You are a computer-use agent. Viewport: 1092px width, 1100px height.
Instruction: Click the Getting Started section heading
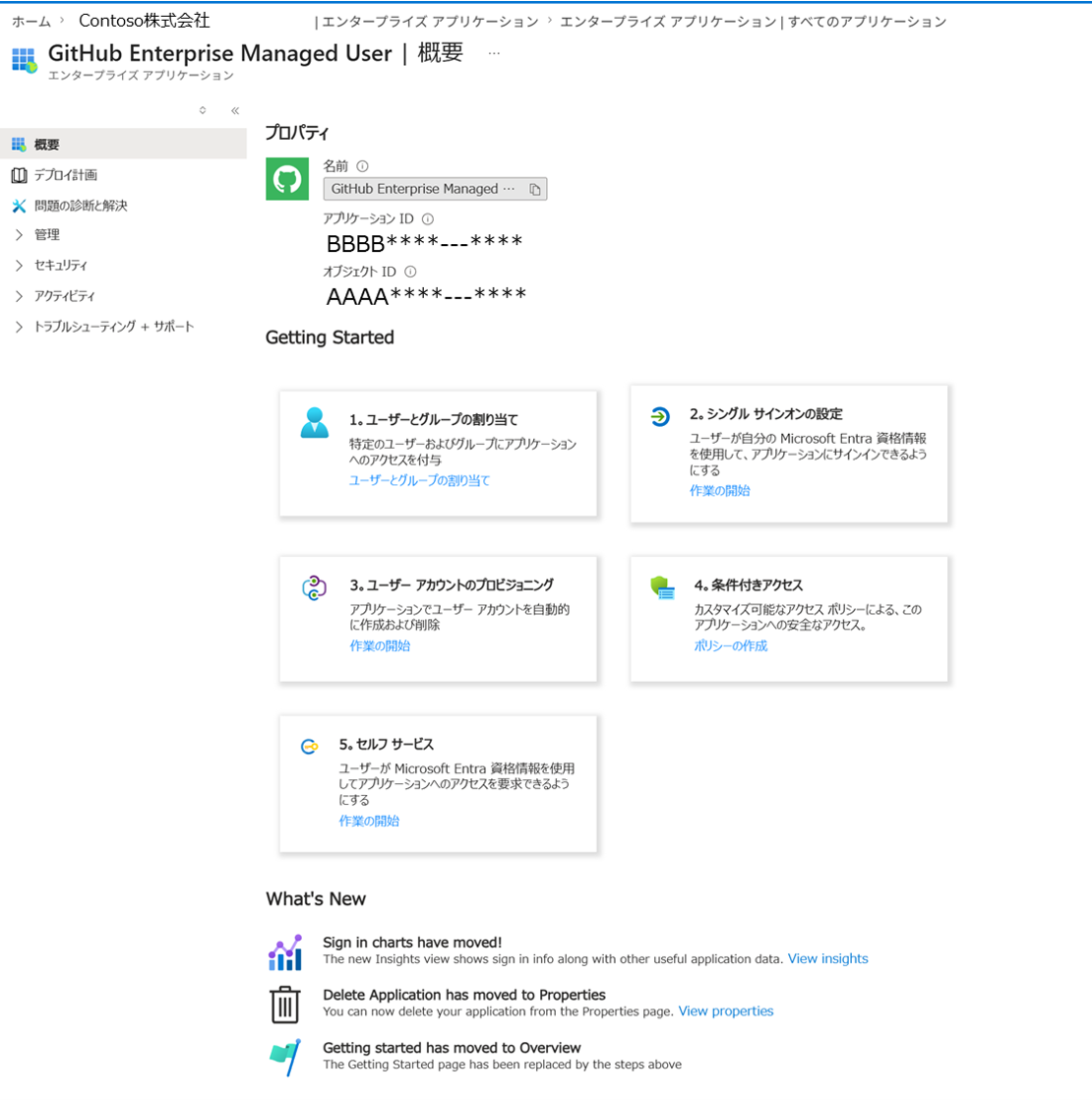pos(330,337)
